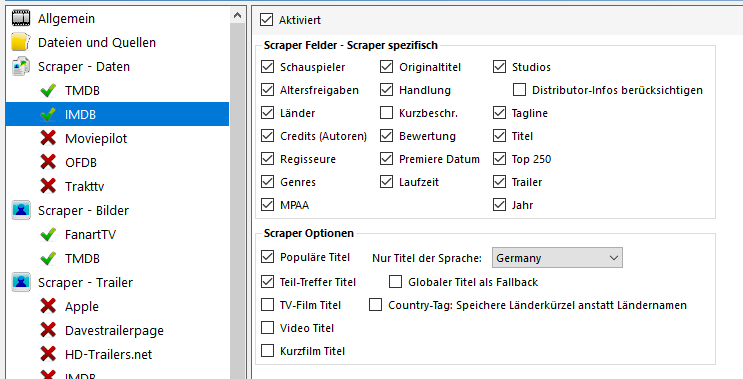Screen dimensions: 743x379
Task: Open OFDB scraper settings
Action: [x=81, y=162]
